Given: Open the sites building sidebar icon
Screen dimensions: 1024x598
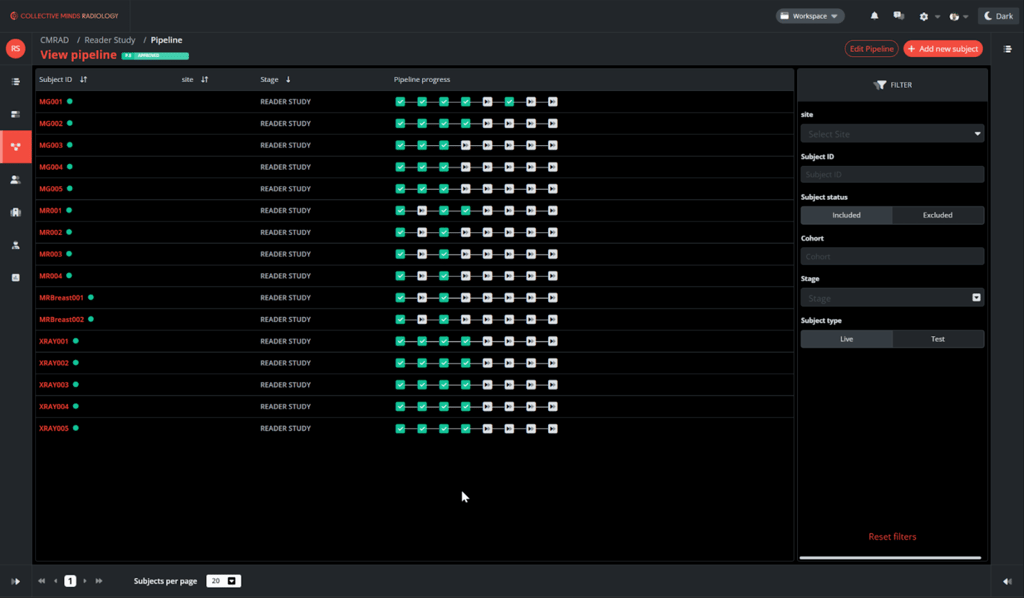Looking at the screenshot, I should click(x=16, y=212).
